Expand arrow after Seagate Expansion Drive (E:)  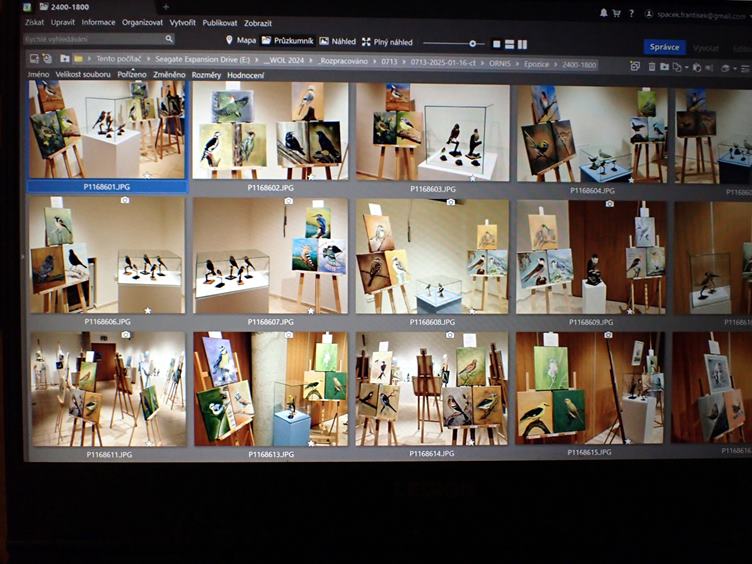257,60
